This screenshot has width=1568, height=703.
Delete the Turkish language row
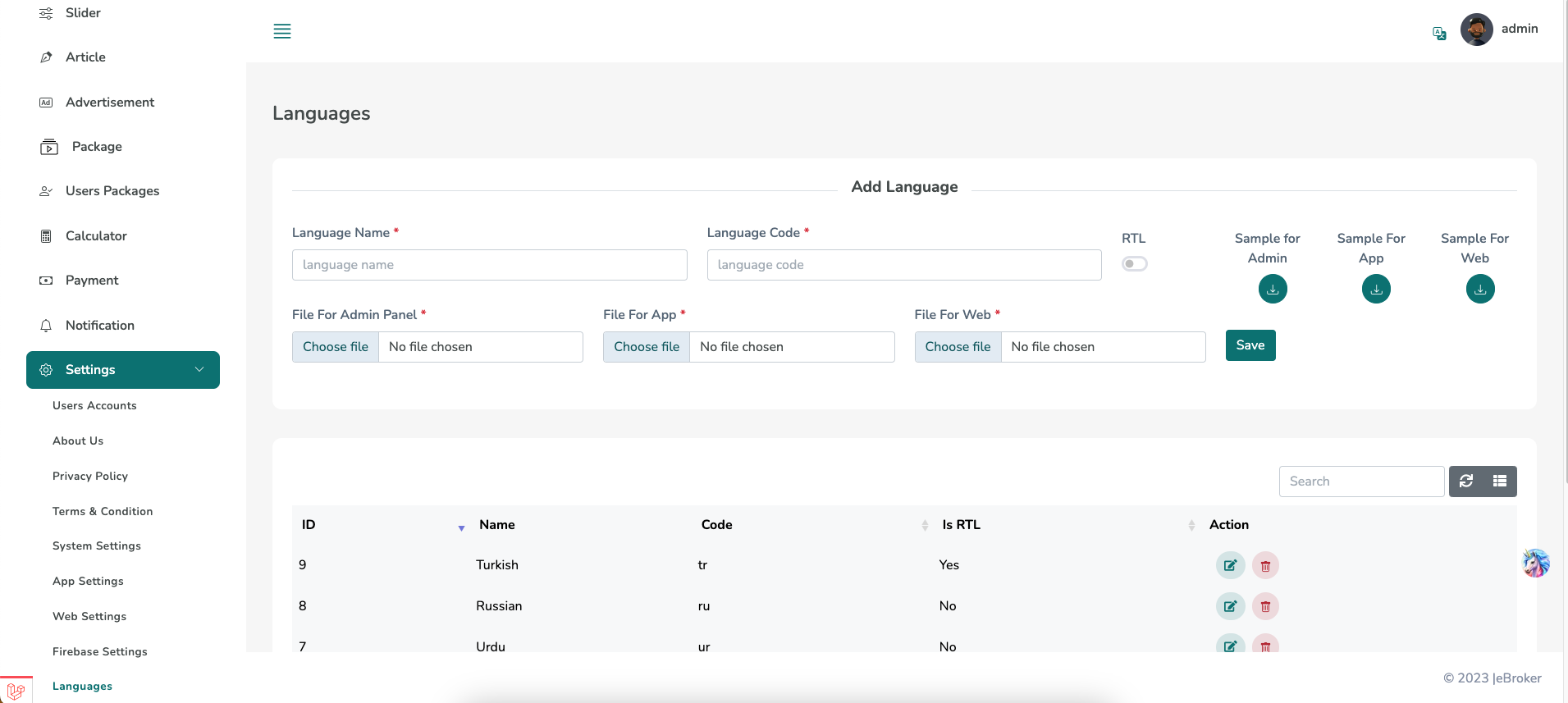(x=1265, y=565)
